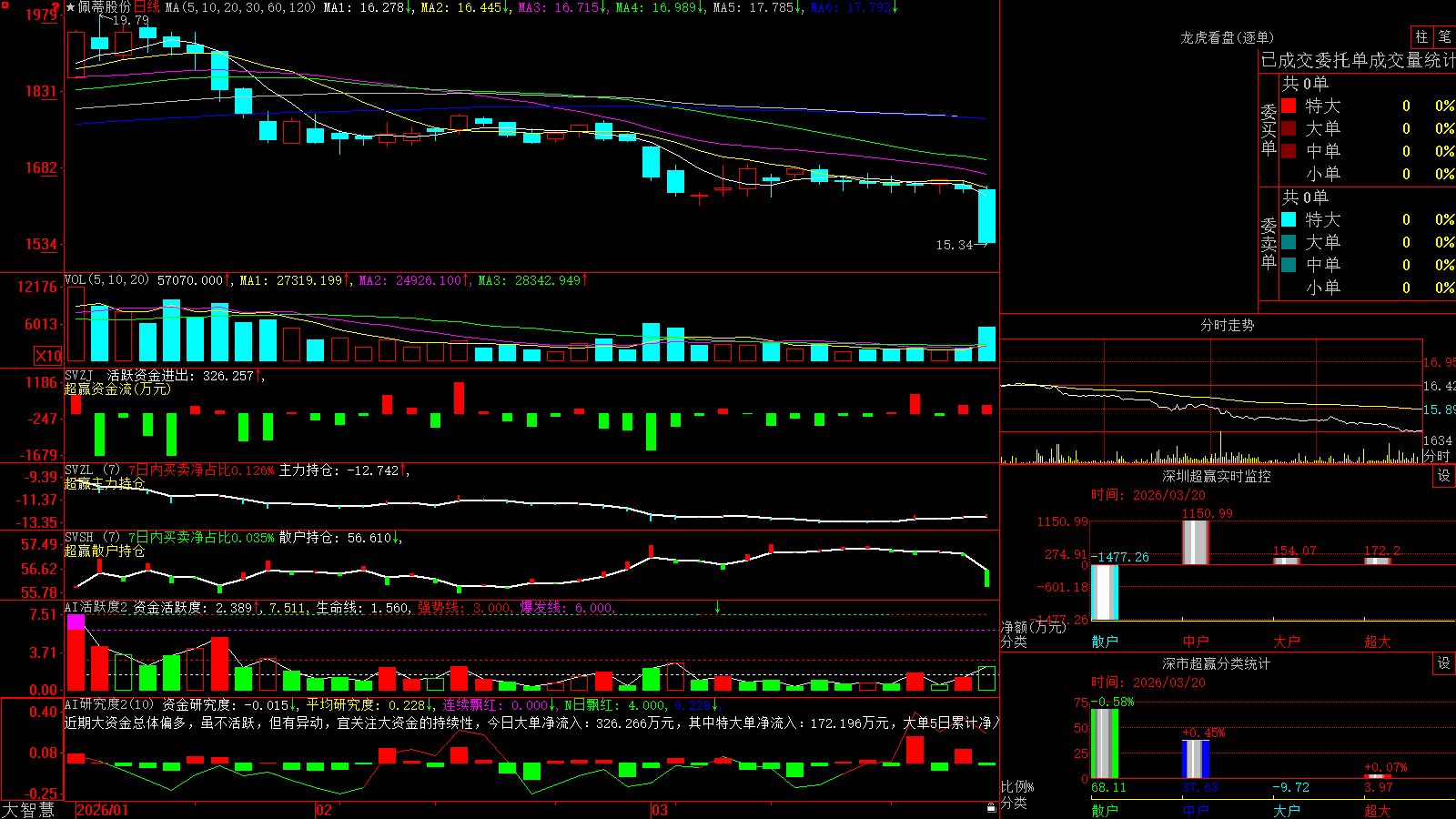
Task: Click the 已成交委托单成交量统计 header
Action: click(1358, 60)
